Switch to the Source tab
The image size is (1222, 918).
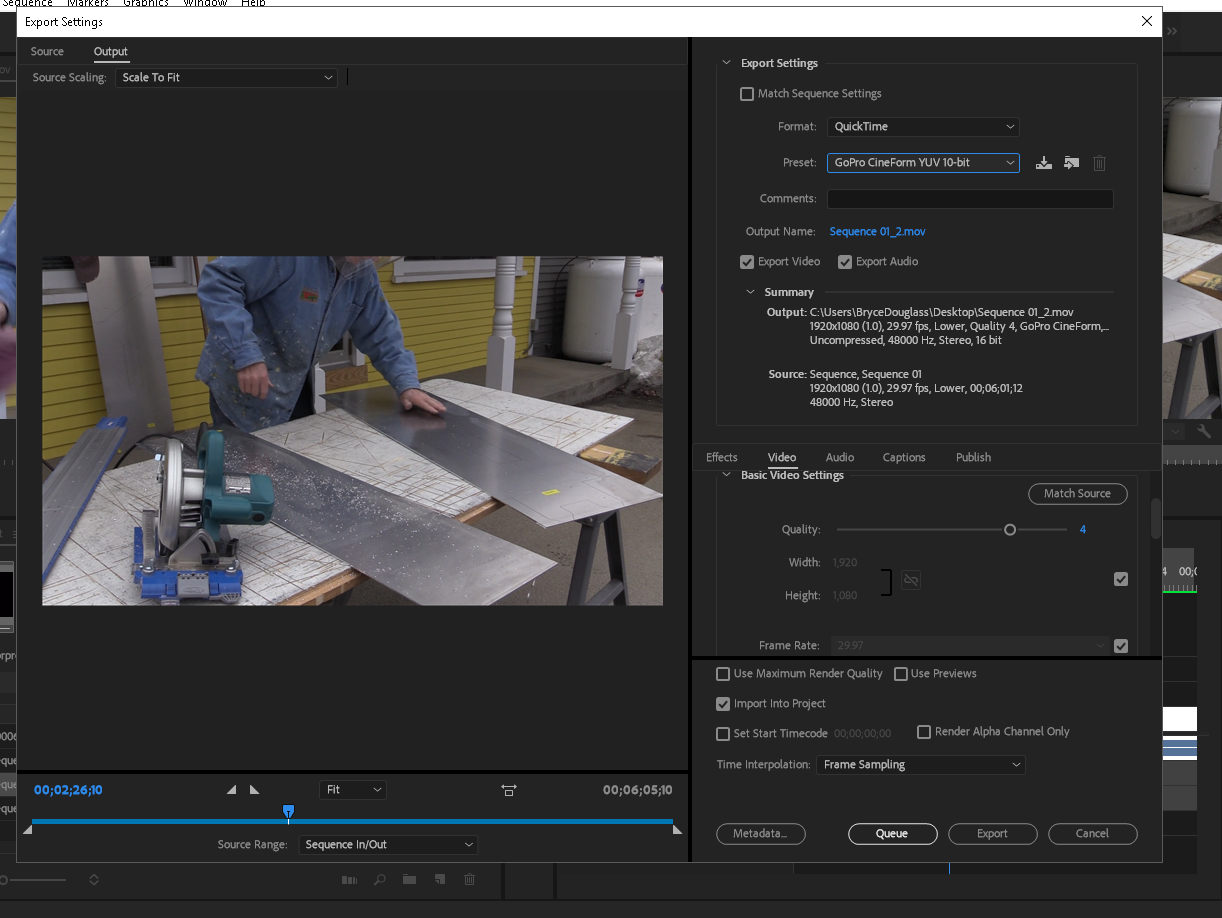coord(47,52)
